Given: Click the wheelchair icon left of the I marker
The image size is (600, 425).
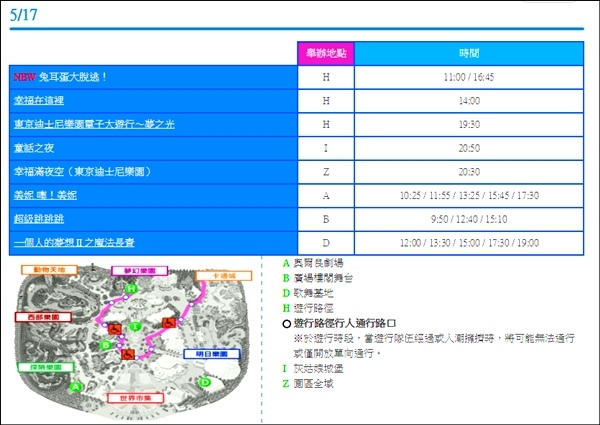Looking at the screenshot, I should (x=115, y=329).
